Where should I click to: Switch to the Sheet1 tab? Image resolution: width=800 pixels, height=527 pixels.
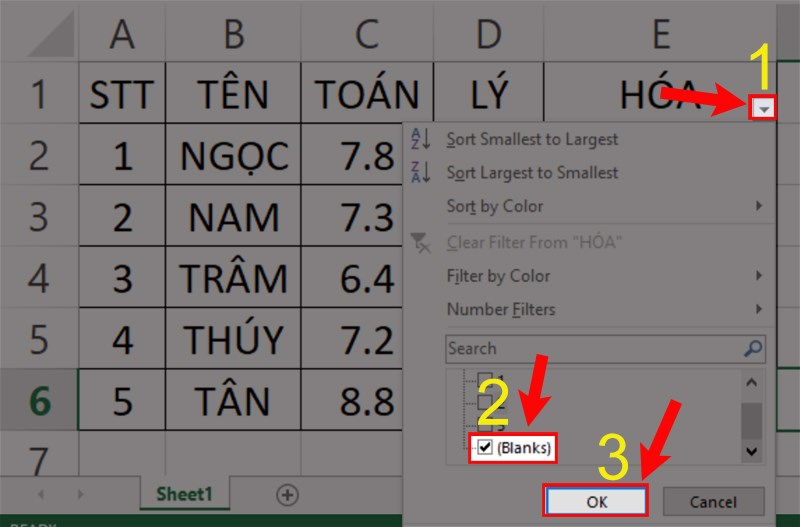(184, 494)
